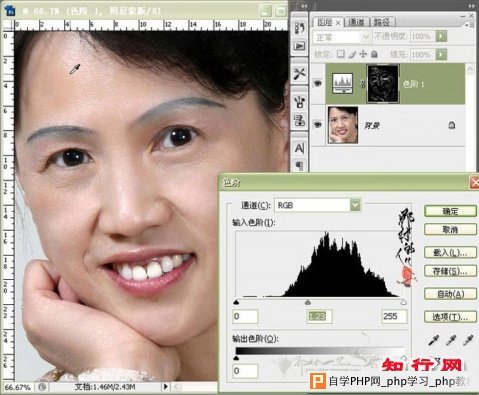This screenshot has height=395, width=479.
Task: Hide the 色阶 1 adjustment layer
Action: click(x=318, y=83)
